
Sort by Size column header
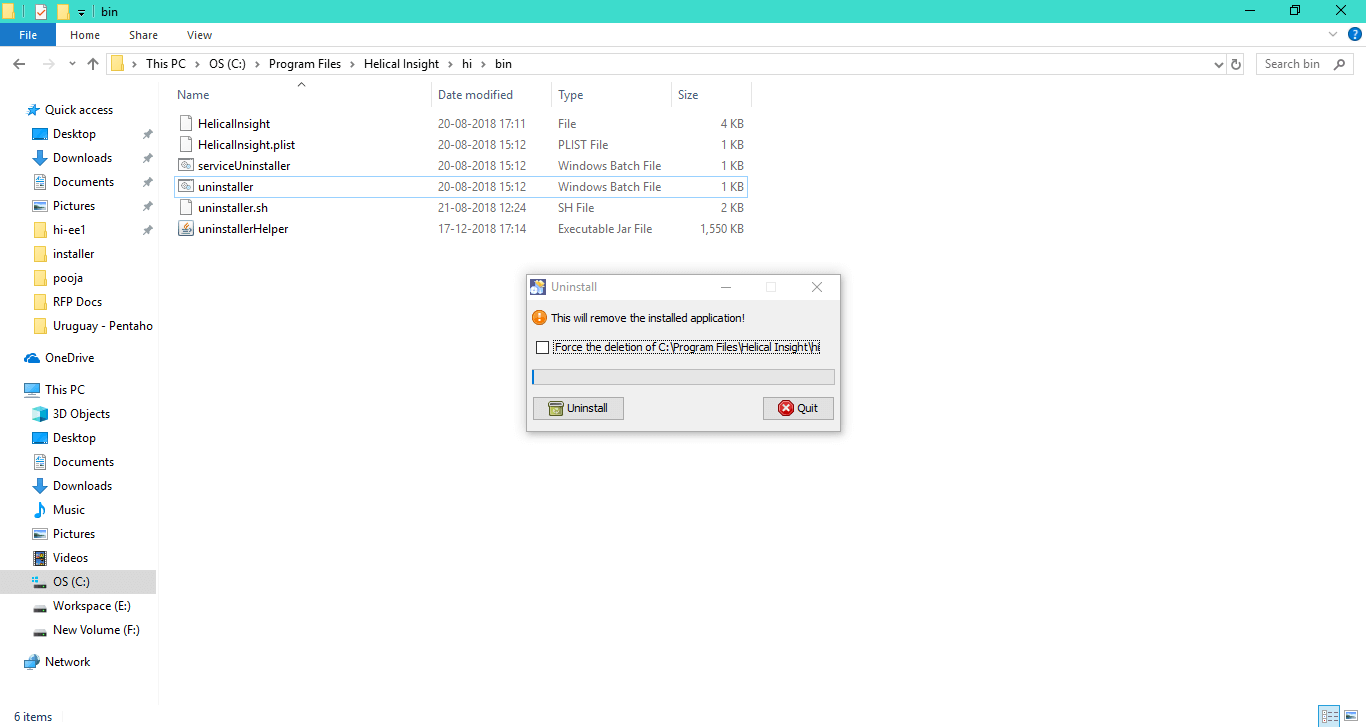(711, 95)
